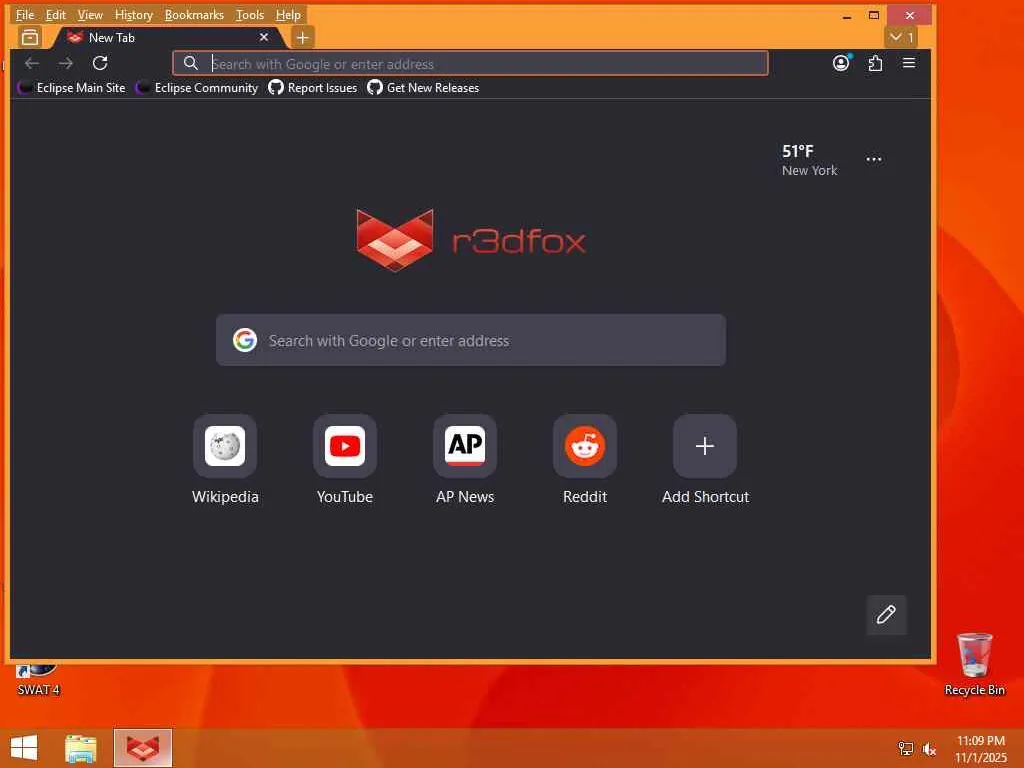Maximize the r3dfox window
Screen dimensions: 1024x768
[874, 16]
